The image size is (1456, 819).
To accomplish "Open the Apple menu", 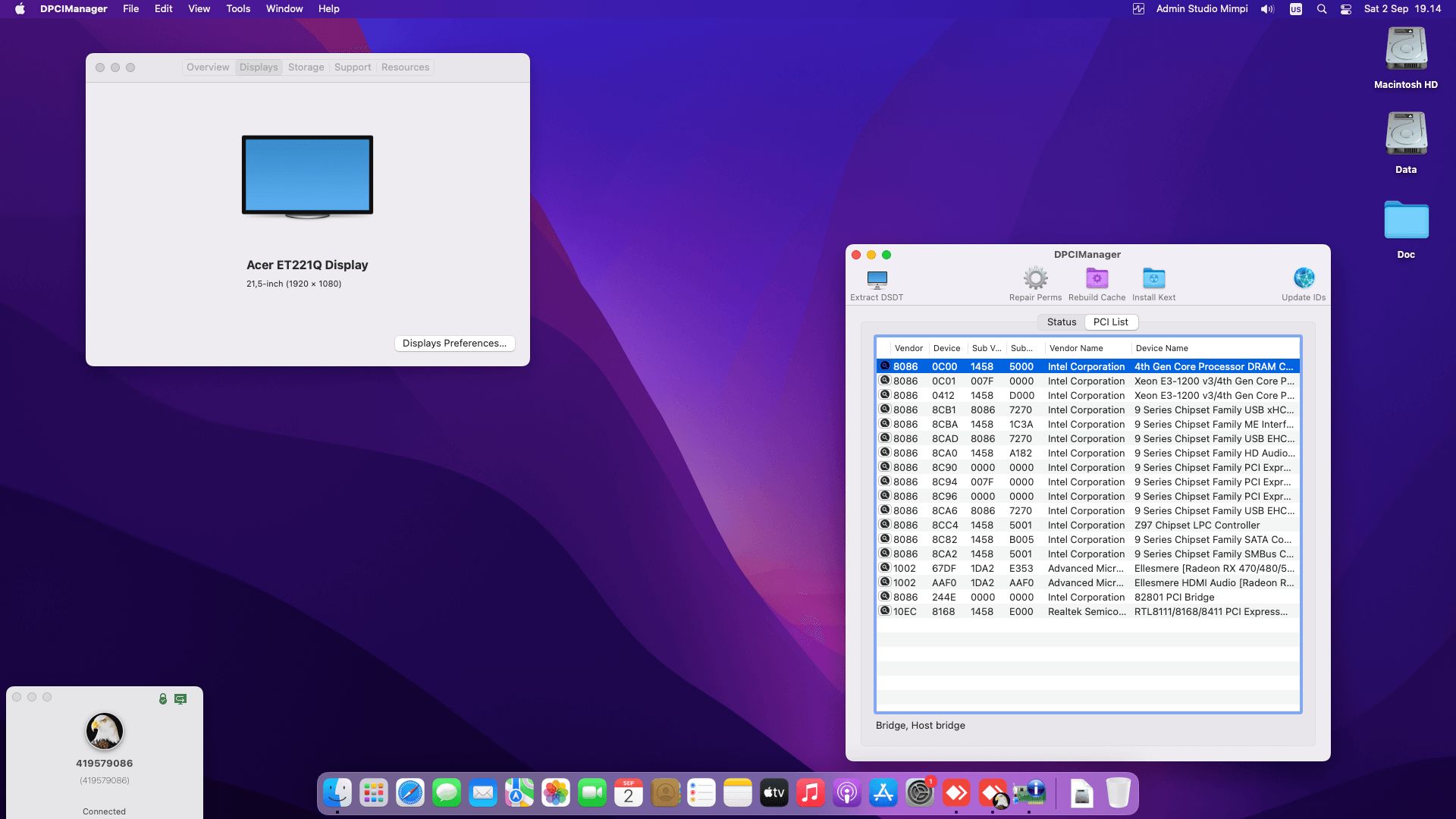I will [20, 9].
